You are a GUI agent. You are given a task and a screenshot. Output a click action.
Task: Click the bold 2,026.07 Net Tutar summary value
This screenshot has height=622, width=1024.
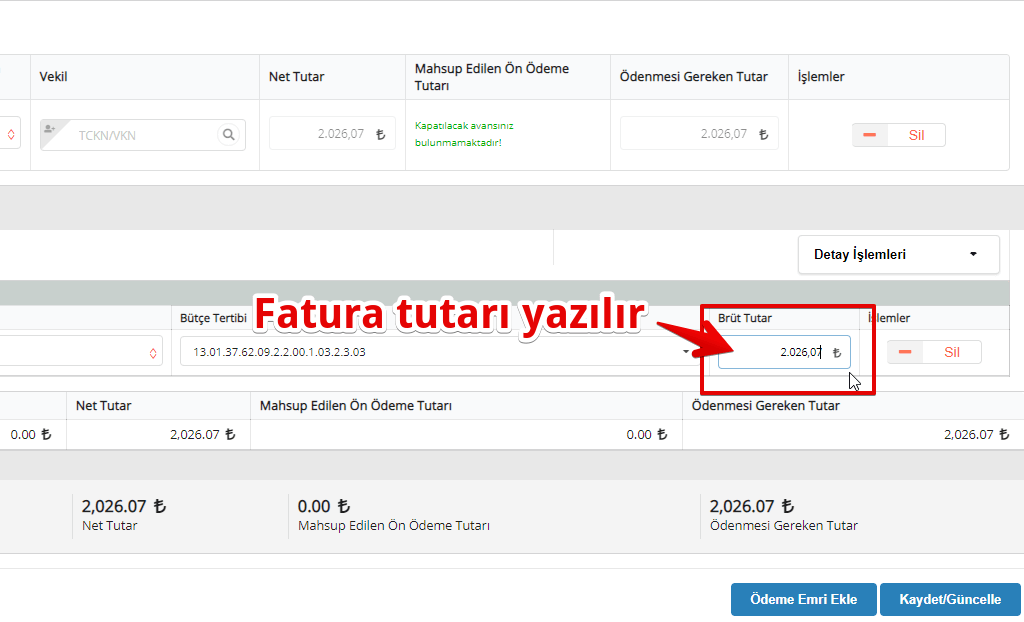pyautogui.click(x=123, y=506)
